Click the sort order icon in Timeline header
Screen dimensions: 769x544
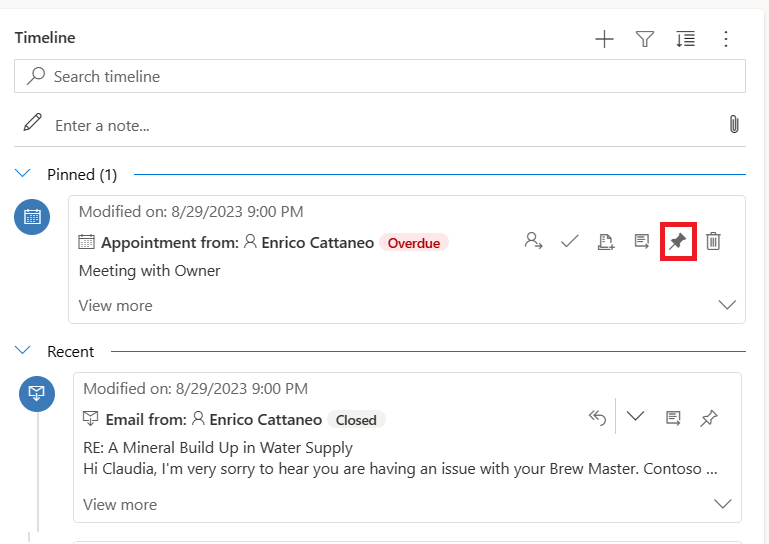point(685,39)
